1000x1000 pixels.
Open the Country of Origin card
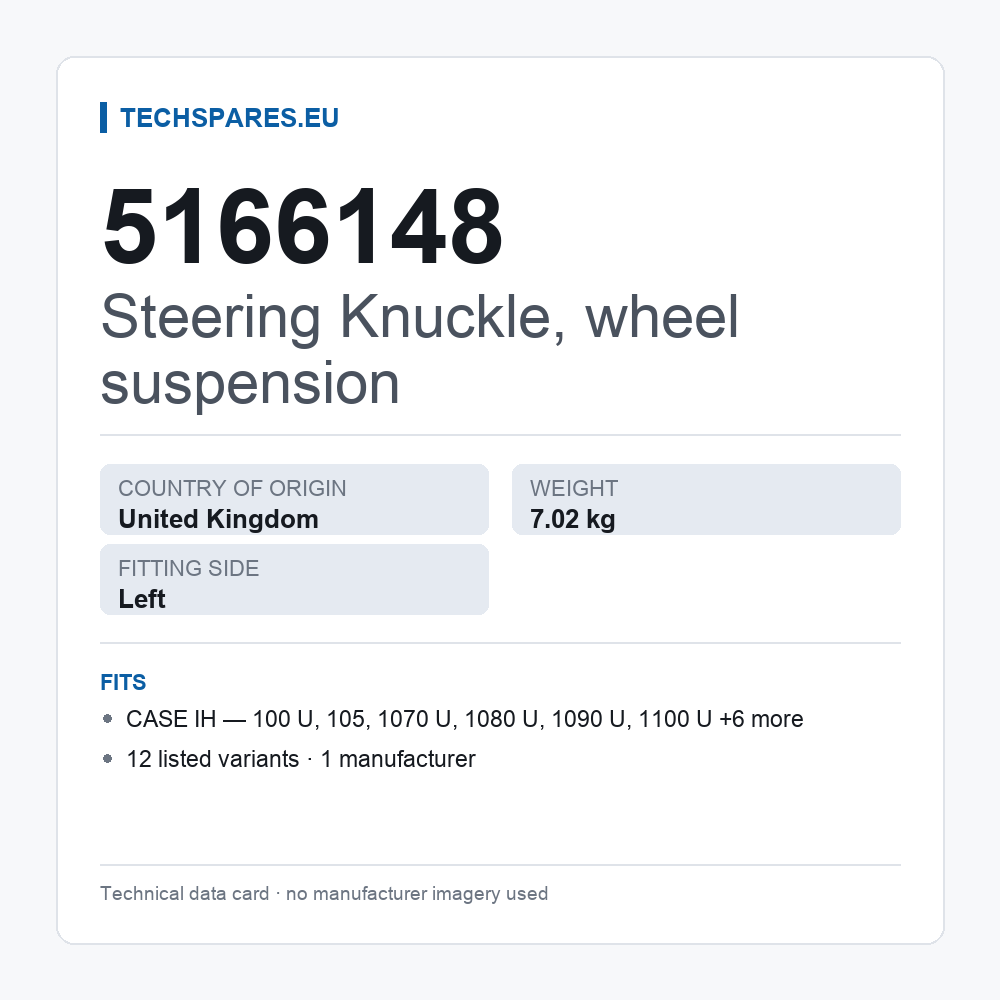click(x=295, y=499)
